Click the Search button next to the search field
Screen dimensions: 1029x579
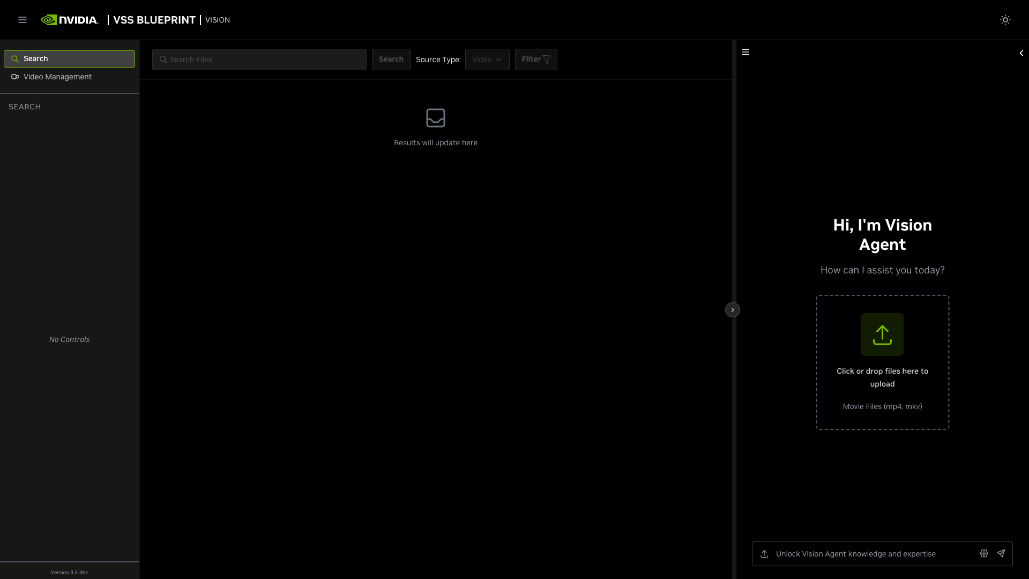tap(391, 59)
